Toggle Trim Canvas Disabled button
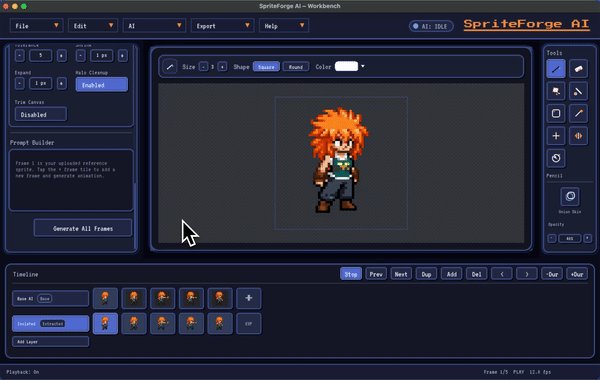Viewport: 600px width, 380px height. (x=41, y=114)
